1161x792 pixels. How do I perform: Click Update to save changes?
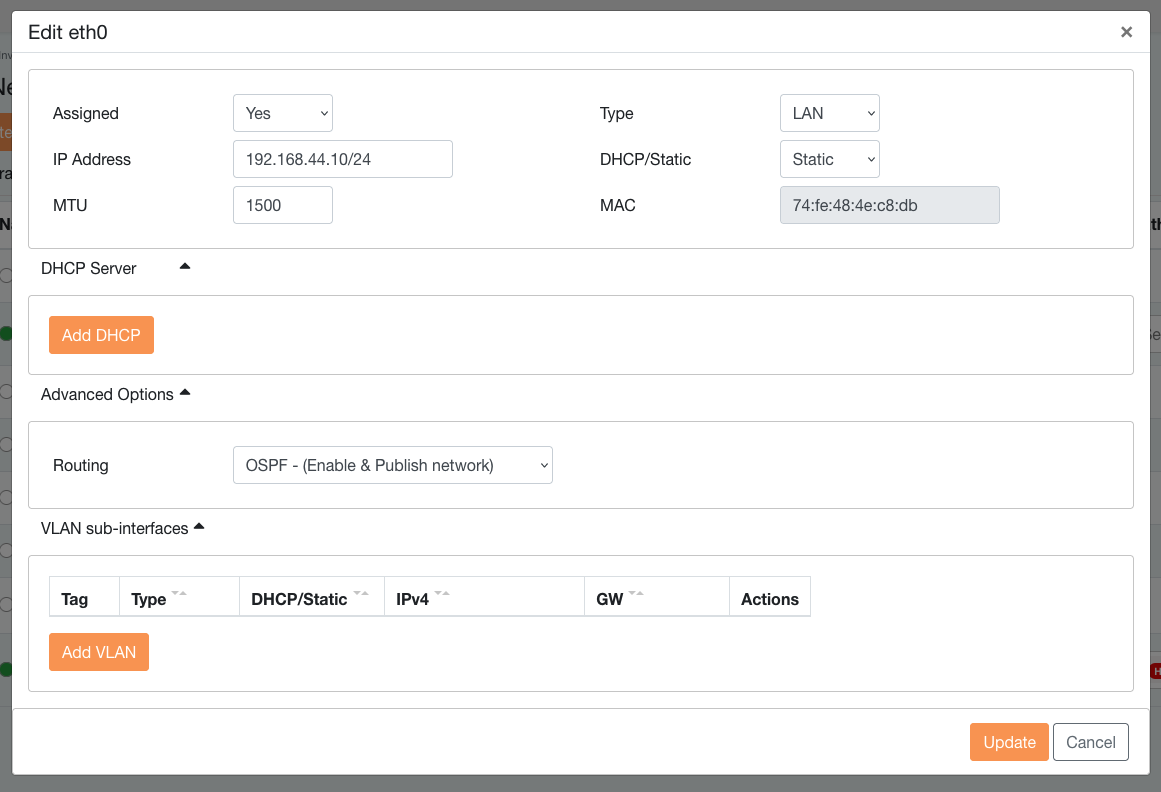point(1008,742)
